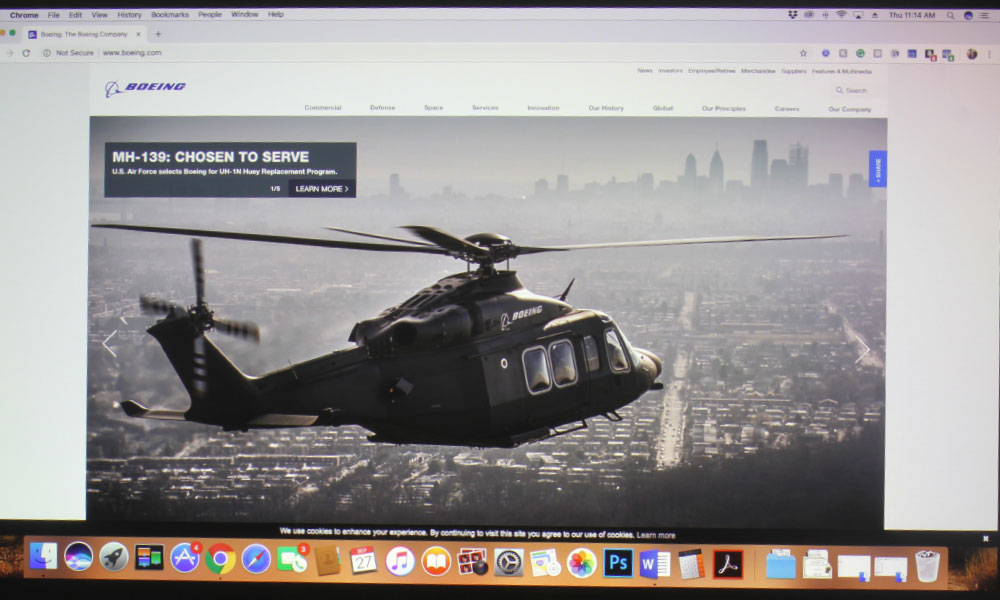The height and width of the screenshot is (600, 1000).
Task: Click the Learn More button on the banner
Action: (321, 189)
